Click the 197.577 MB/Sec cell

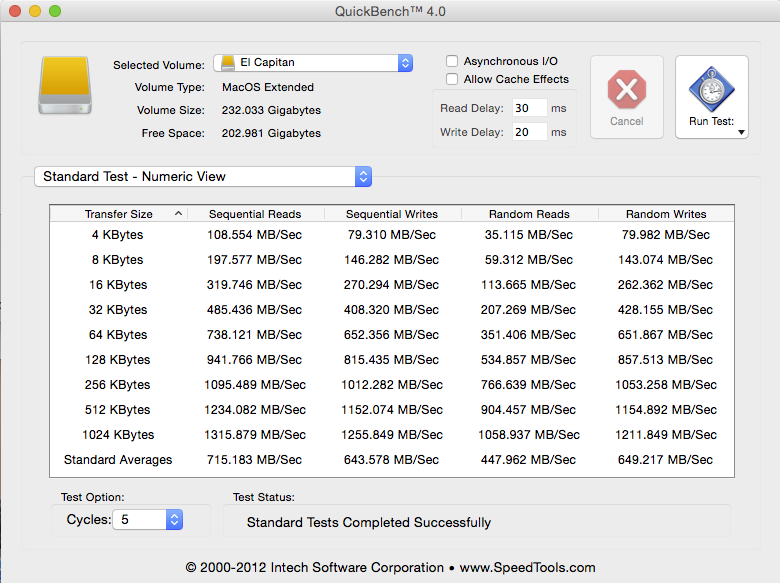click(255, 260)
